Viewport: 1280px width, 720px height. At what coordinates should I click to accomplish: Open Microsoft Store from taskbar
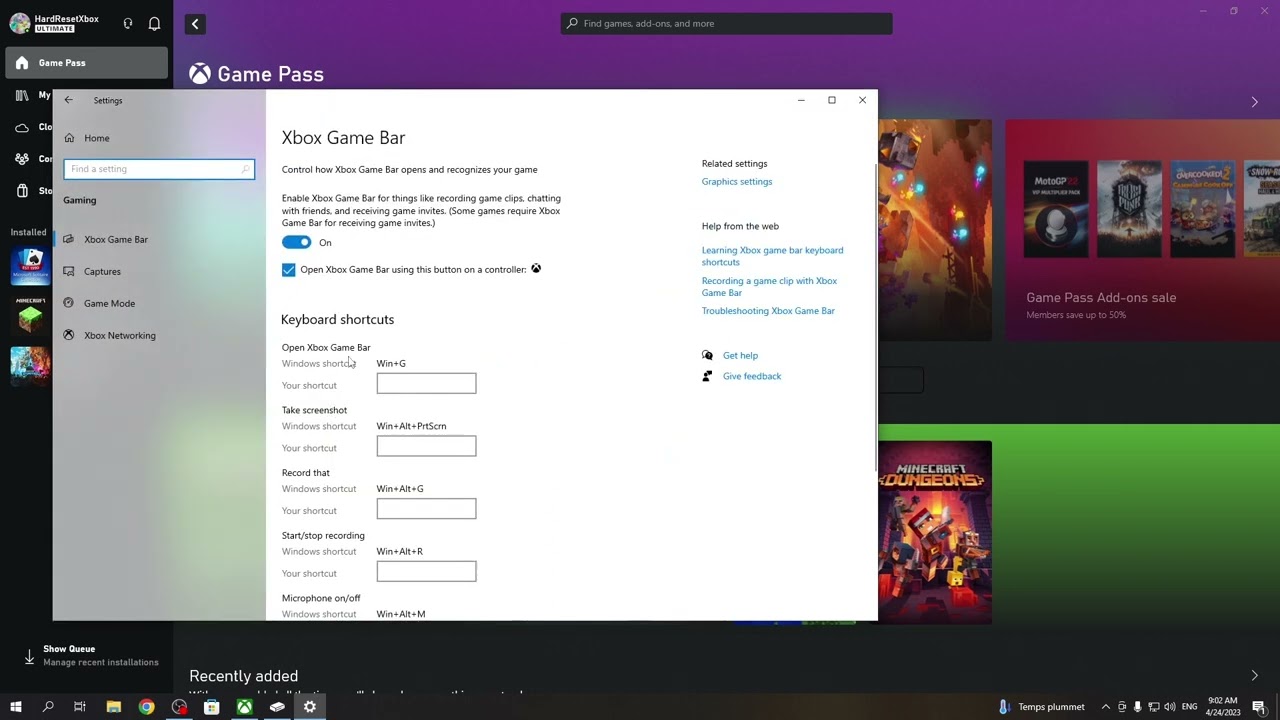(212, 707)
